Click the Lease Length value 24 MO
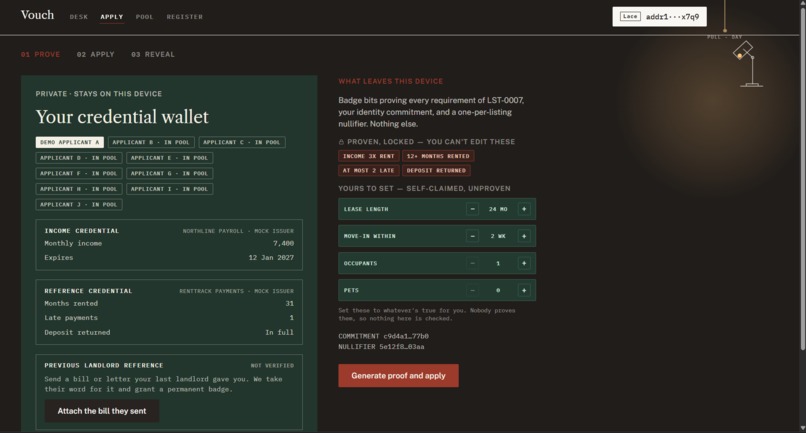This screenshot has height=433, width=806. coord(498,209)
